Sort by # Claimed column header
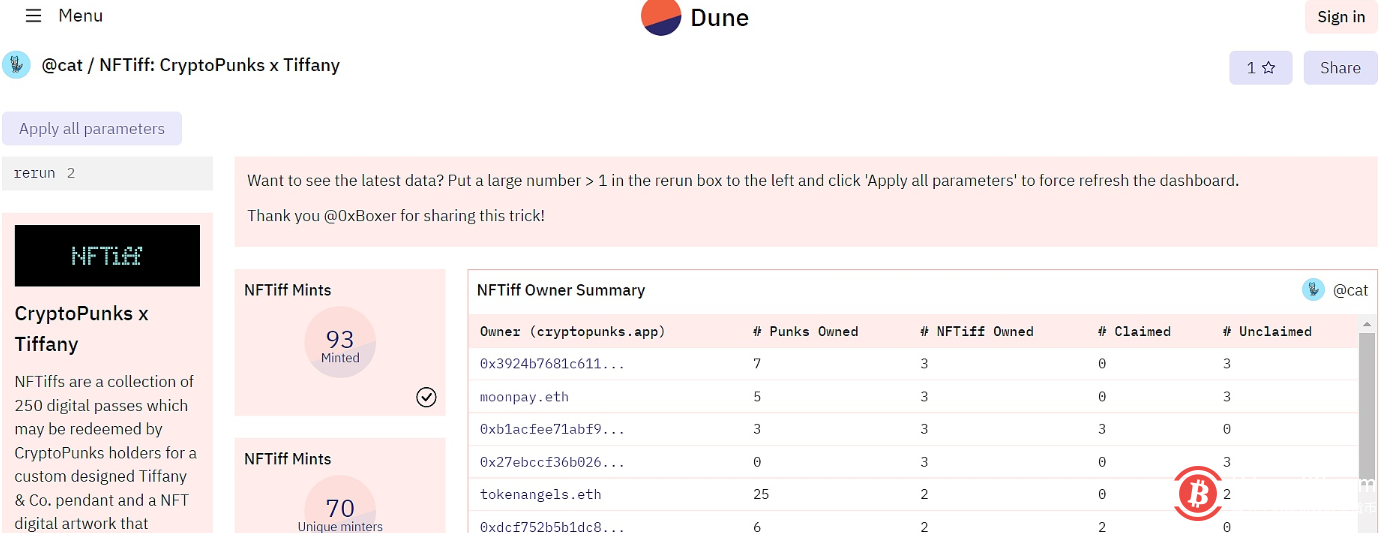Image resolution: width=1392 pixels, height=533 pixels. [1134, 331]
